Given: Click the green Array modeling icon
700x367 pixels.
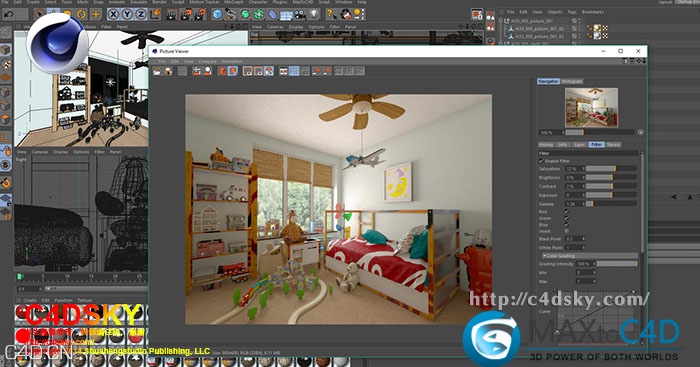Looking at the screenshot, I should (x=258, y=14).
